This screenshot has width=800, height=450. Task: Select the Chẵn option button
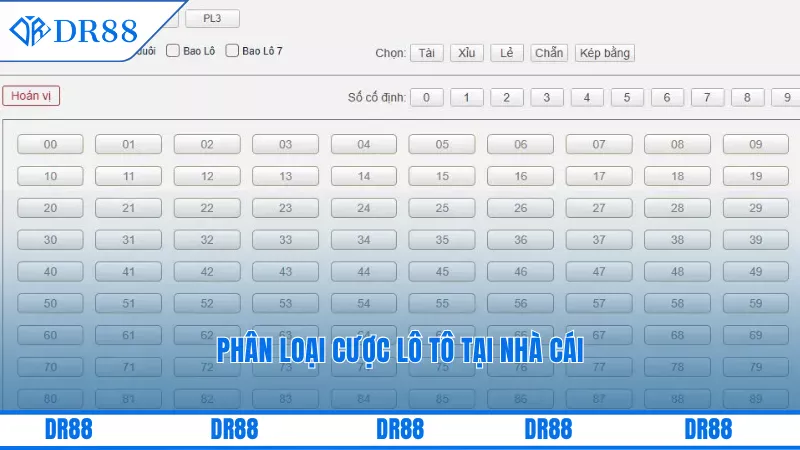(549, 53)
